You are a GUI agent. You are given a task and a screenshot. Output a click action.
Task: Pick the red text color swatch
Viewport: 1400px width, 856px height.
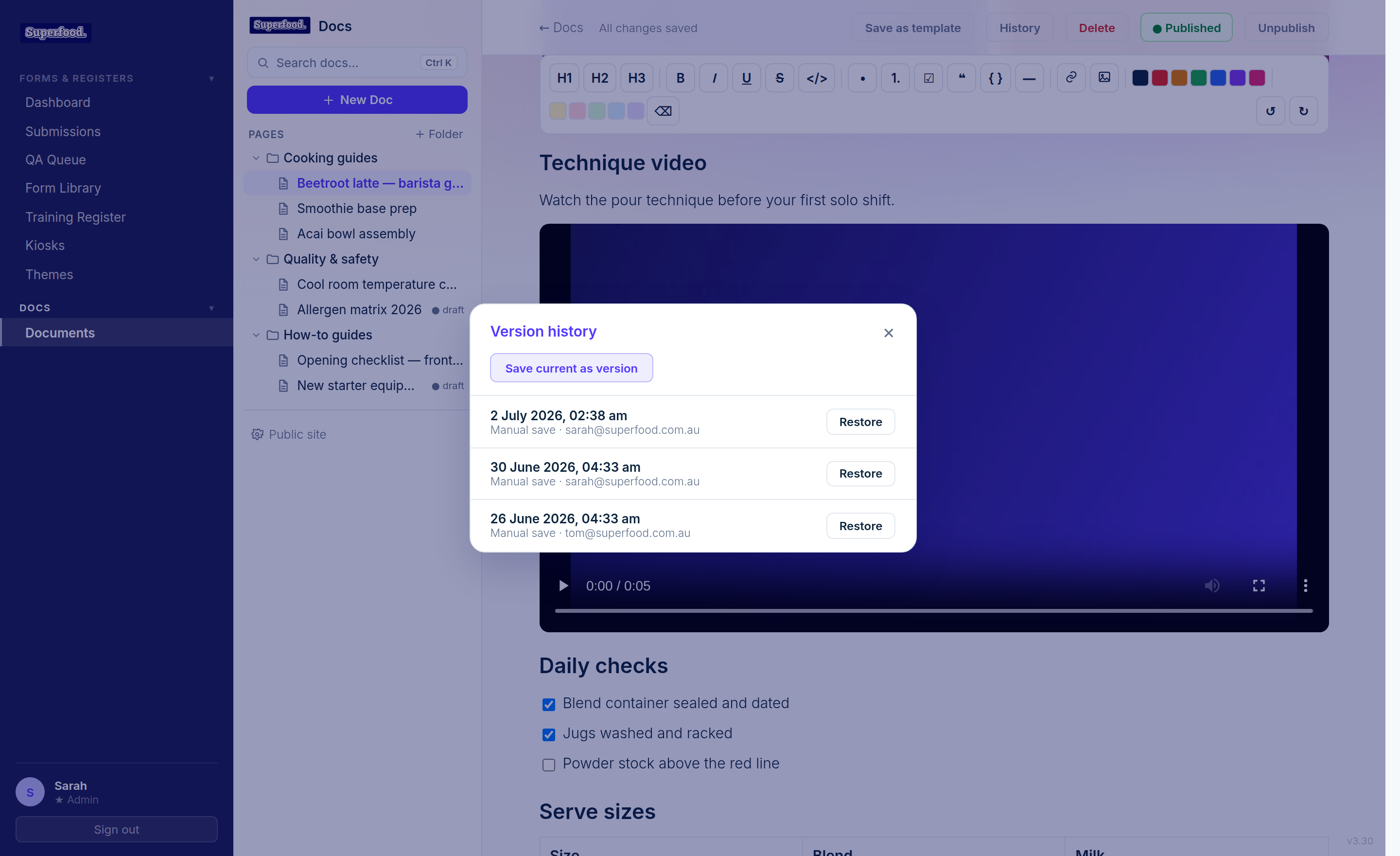pos(1160,78)
